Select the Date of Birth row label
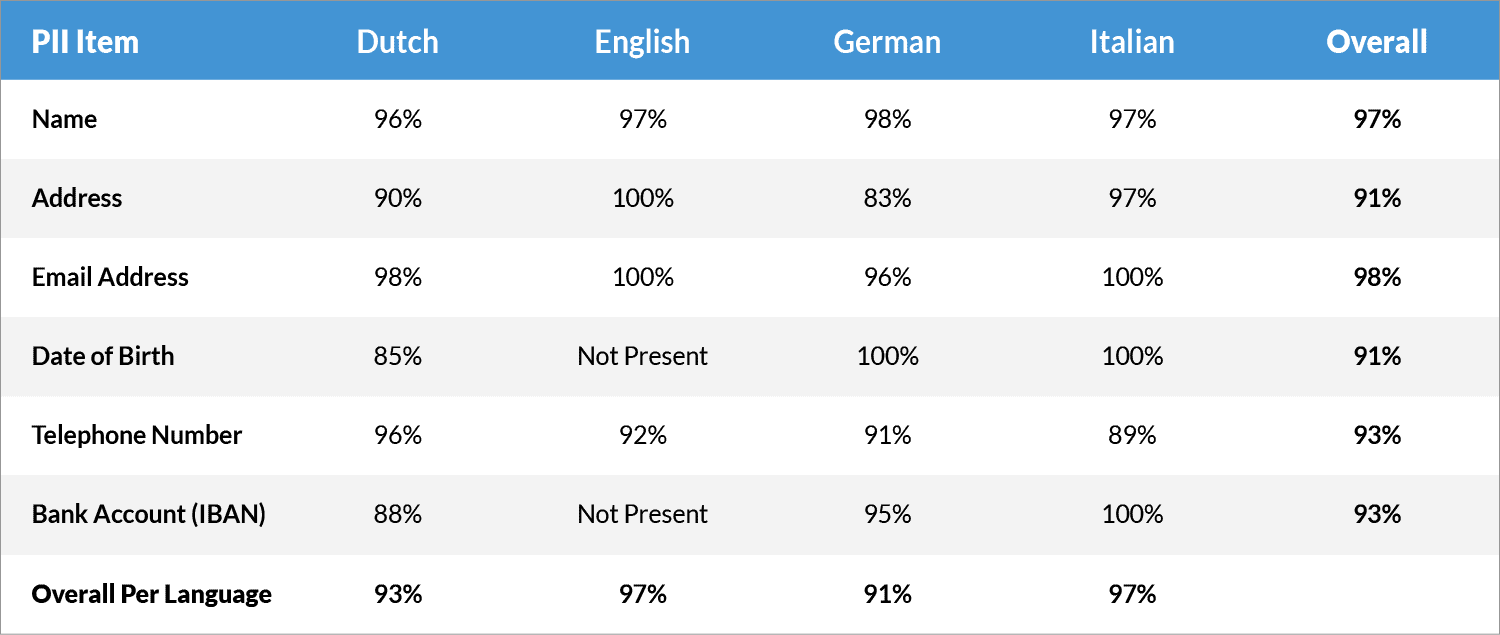This screenshot has width=1500, height=635. point(103,356)
